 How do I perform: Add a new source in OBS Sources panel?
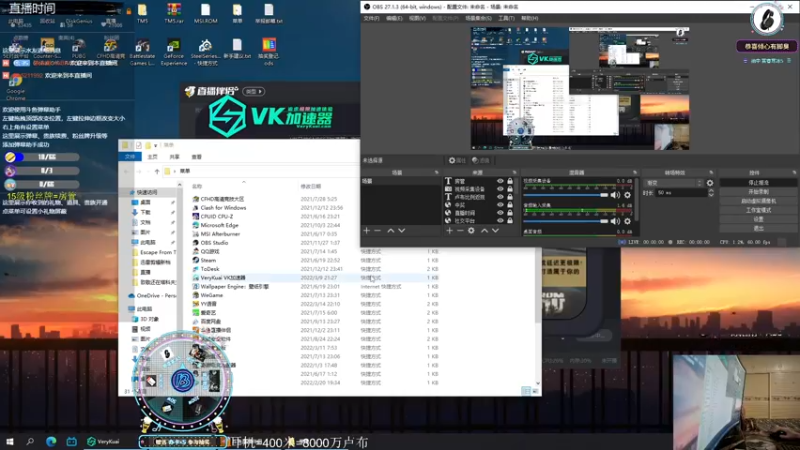449,231
